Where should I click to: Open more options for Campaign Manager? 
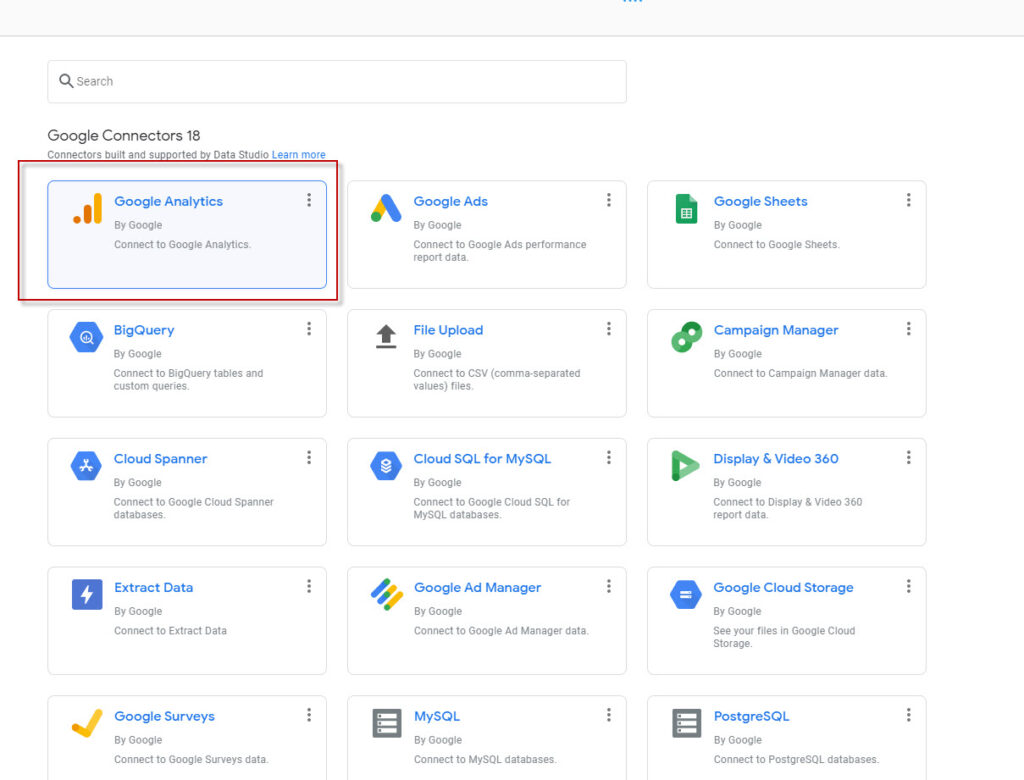(x=908, y=329)
